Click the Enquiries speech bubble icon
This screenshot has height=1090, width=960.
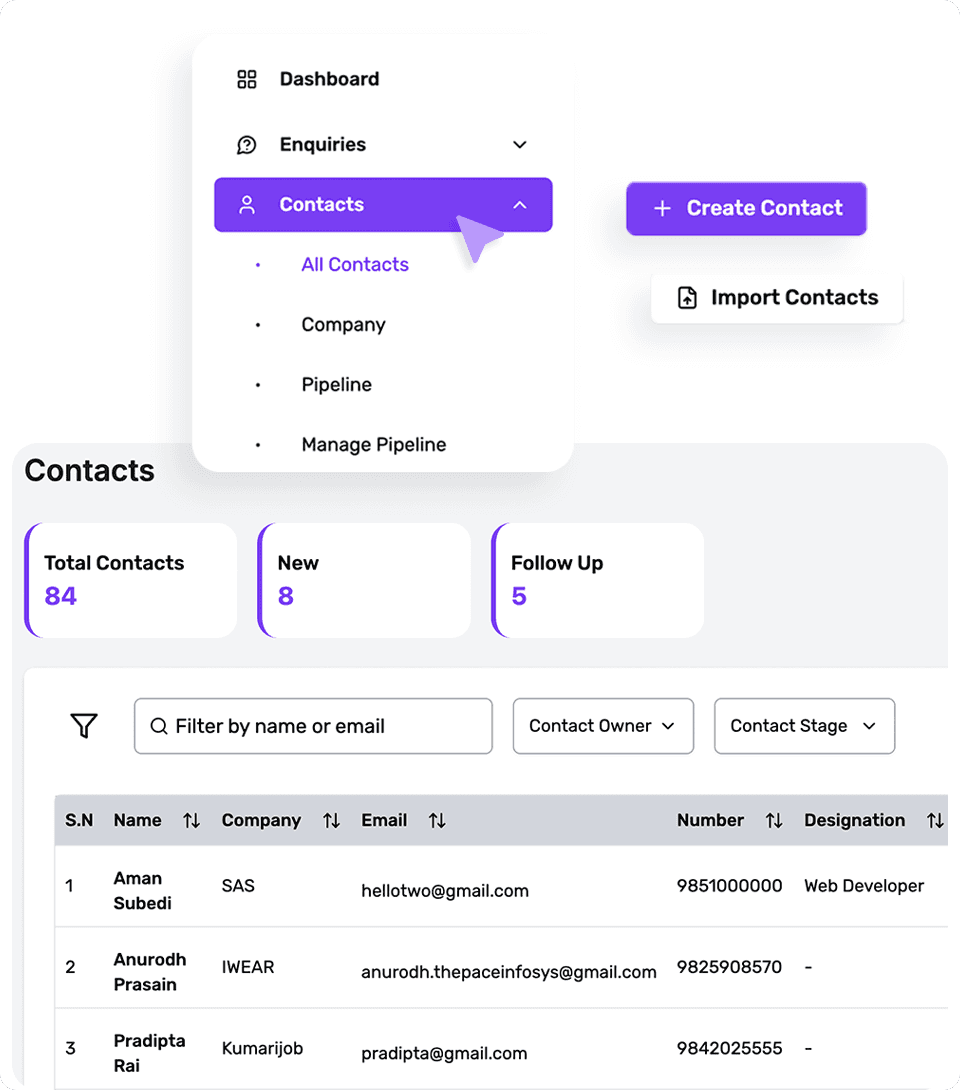247,144
